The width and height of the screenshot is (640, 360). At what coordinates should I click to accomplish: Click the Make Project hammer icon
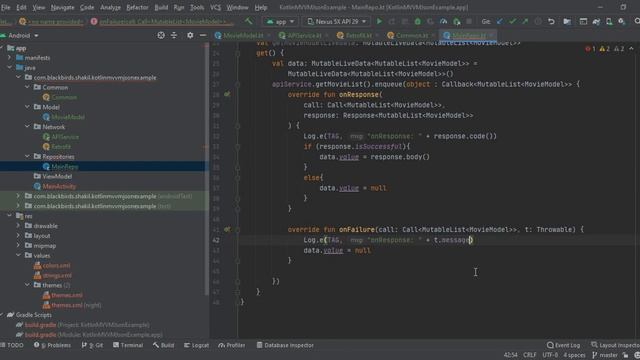point(249,21)
